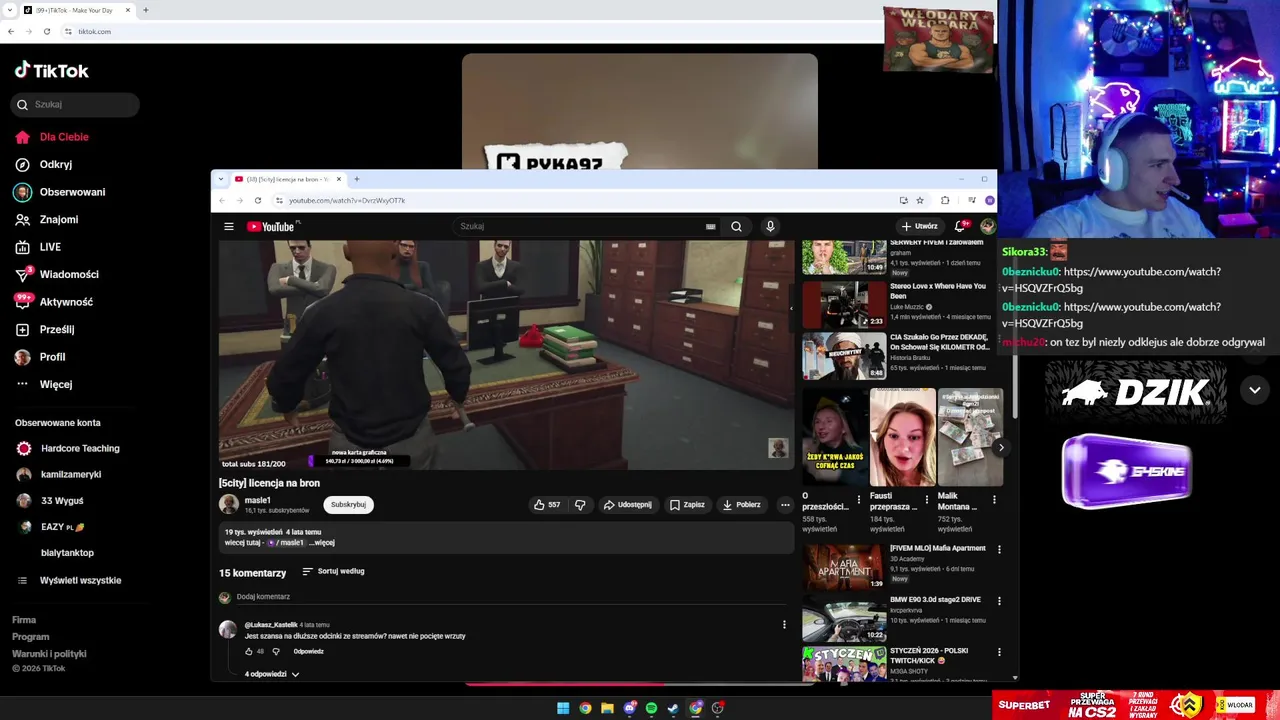This screenshot has height=720, width=1280.
Task: Open Spotify from the taskbar
Action: pos(651,708)
